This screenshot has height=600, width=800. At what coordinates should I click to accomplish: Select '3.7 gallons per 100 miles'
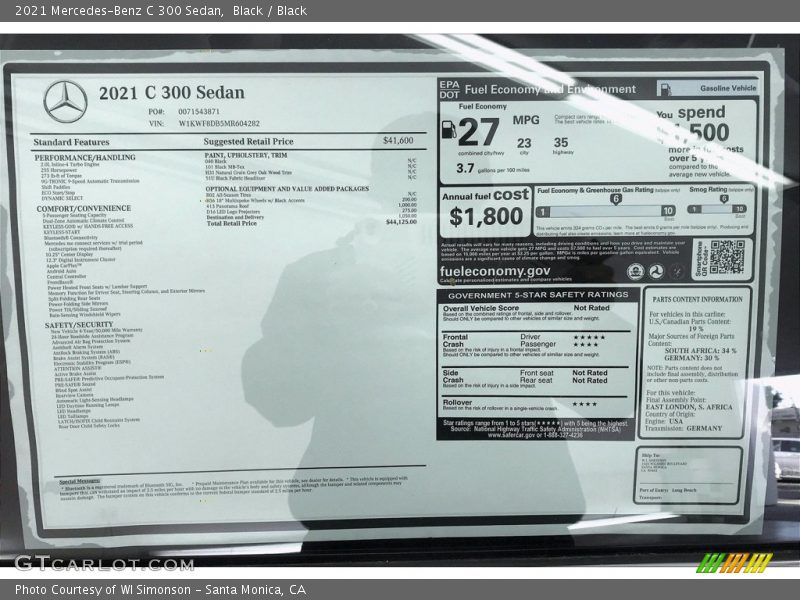(x=493, y=168)
